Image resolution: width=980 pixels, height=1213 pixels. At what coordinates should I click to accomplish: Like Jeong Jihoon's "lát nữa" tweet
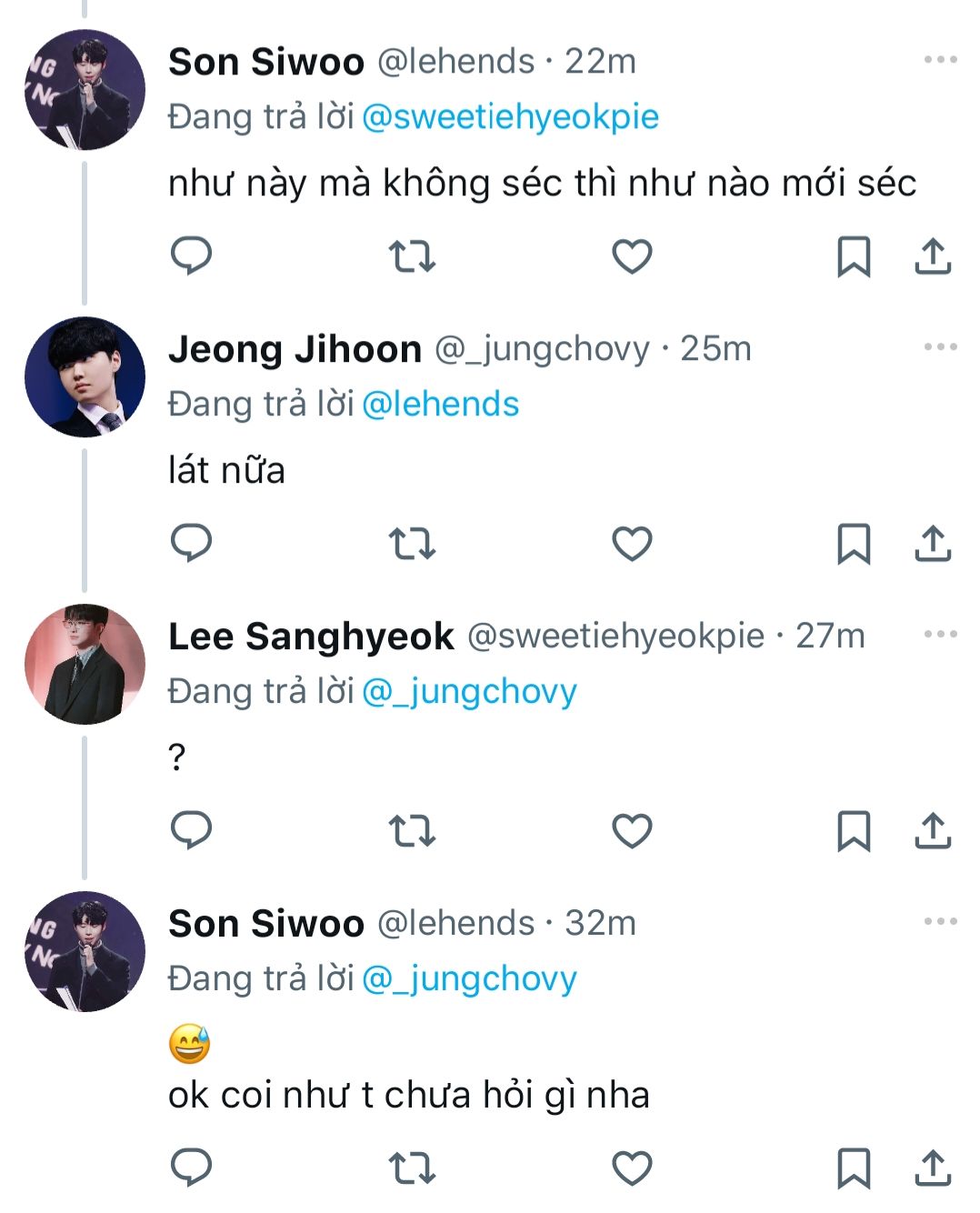(632, 544)
